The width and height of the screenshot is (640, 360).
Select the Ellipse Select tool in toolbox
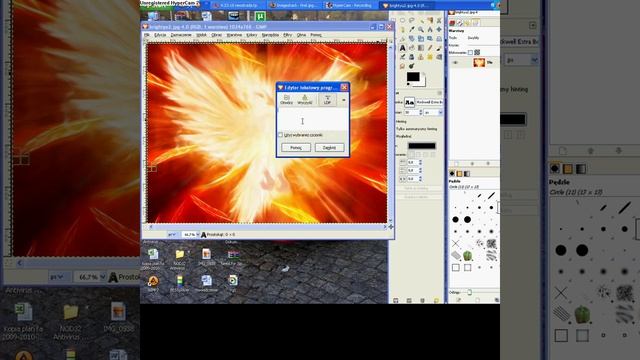coord(402,20)
